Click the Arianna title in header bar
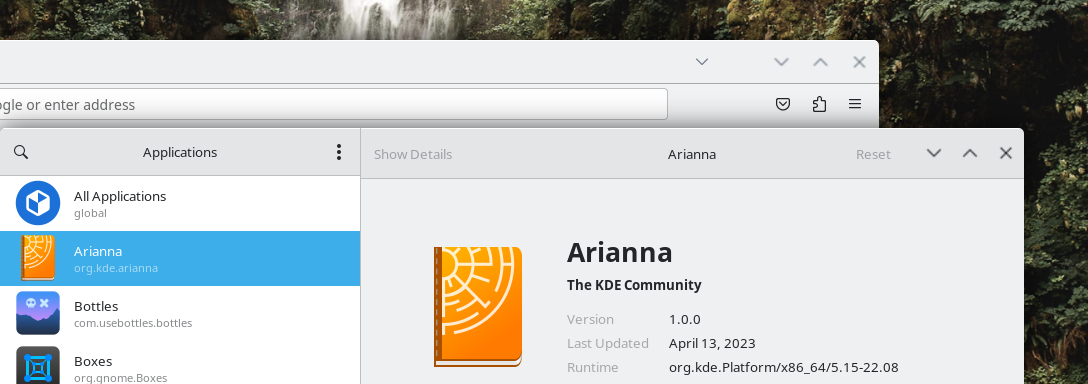 click(692, 154)
